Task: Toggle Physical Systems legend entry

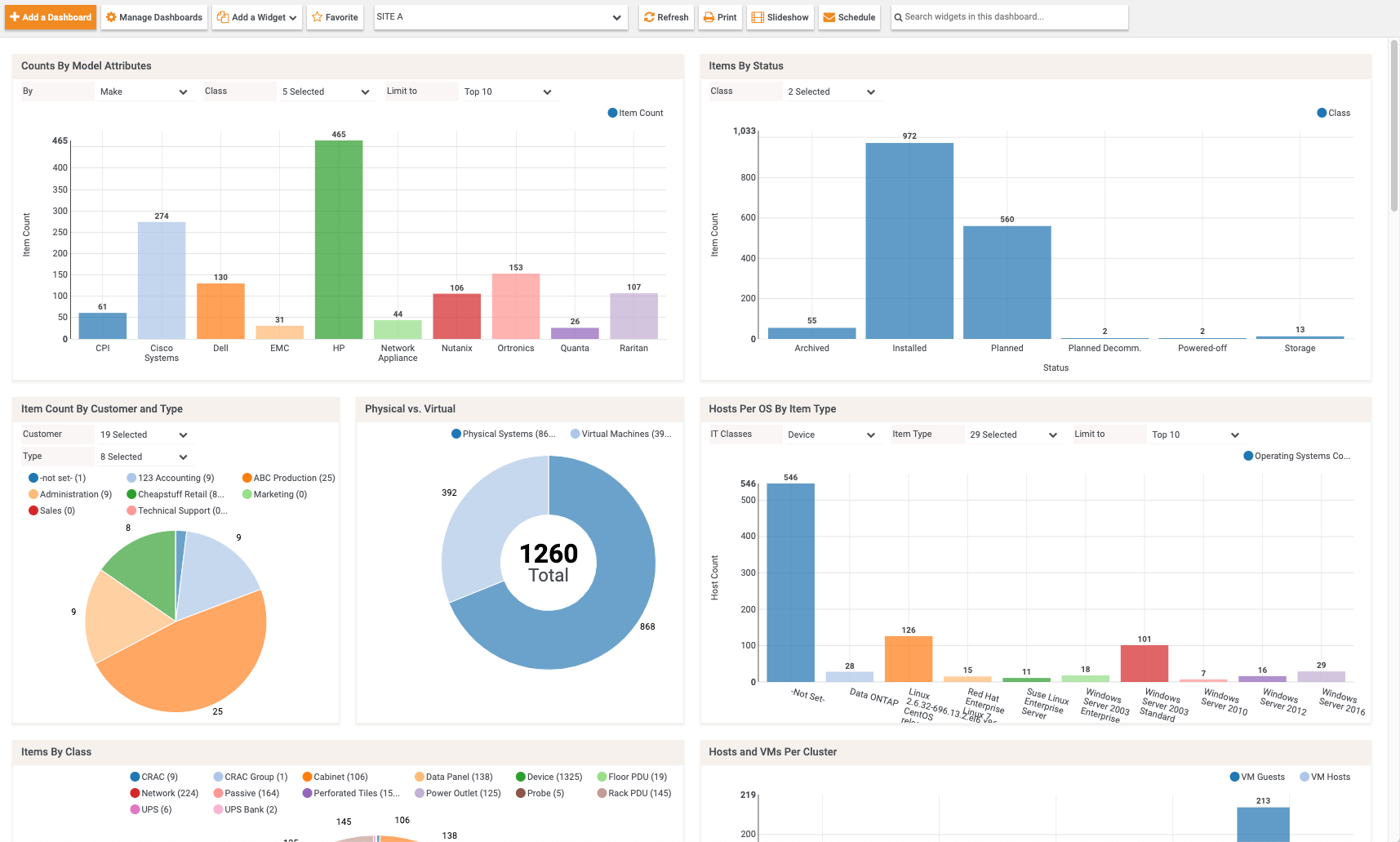Action: (x=504, y=434)
